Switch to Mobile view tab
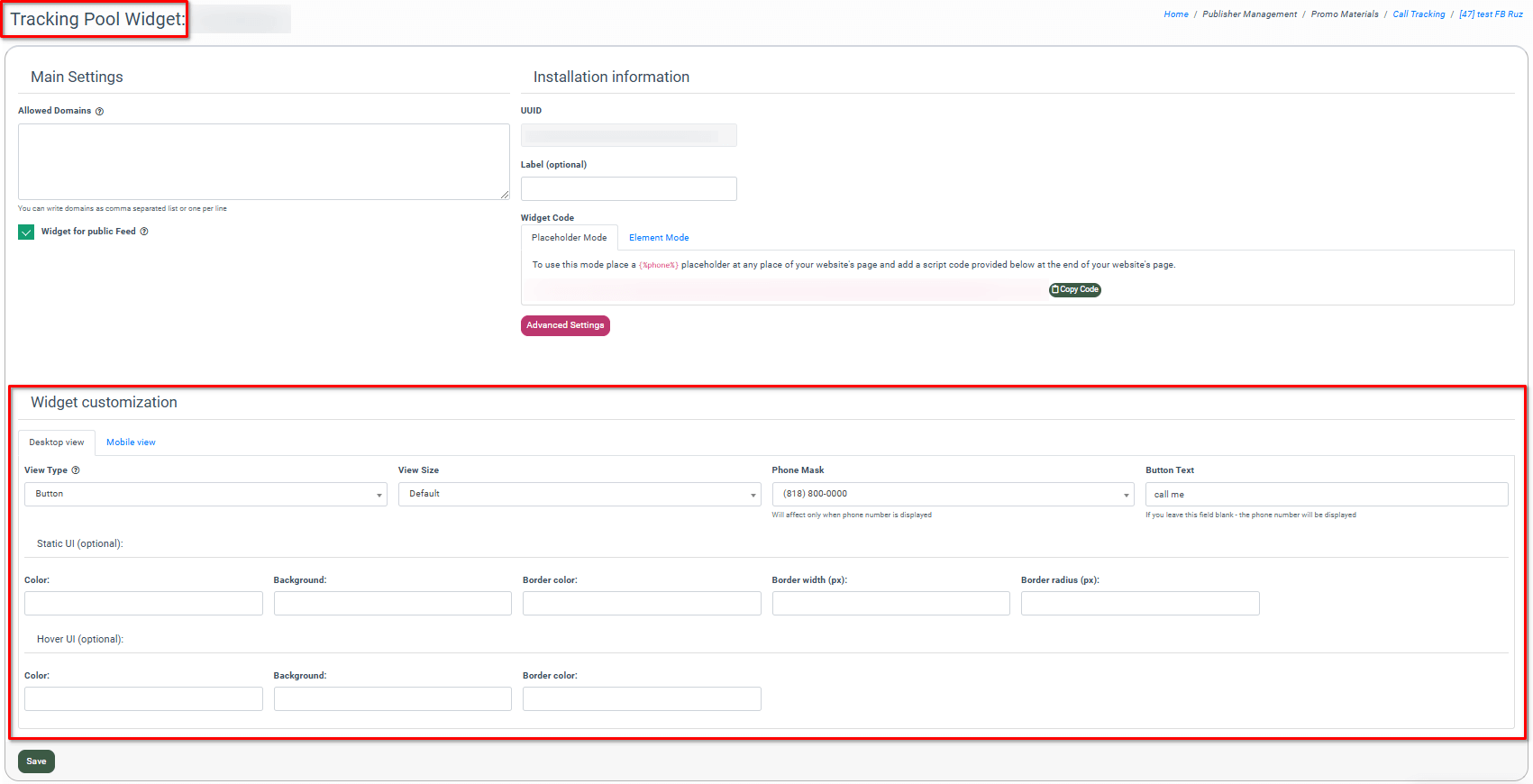Screen dimensions: 1533x784 131,442
